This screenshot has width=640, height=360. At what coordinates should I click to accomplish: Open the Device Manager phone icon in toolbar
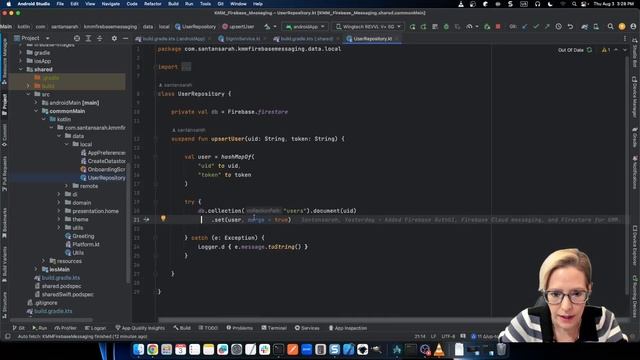pos(596,27)
